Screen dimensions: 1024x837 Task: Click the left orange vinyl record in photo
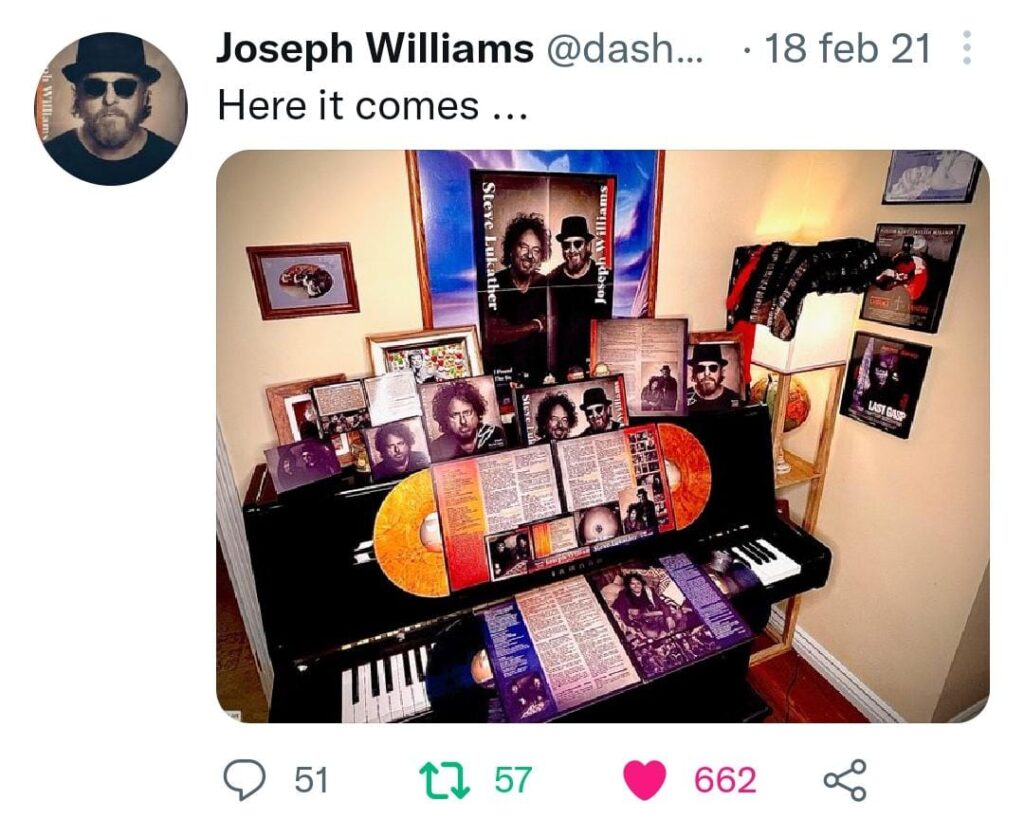coord(408,532)
